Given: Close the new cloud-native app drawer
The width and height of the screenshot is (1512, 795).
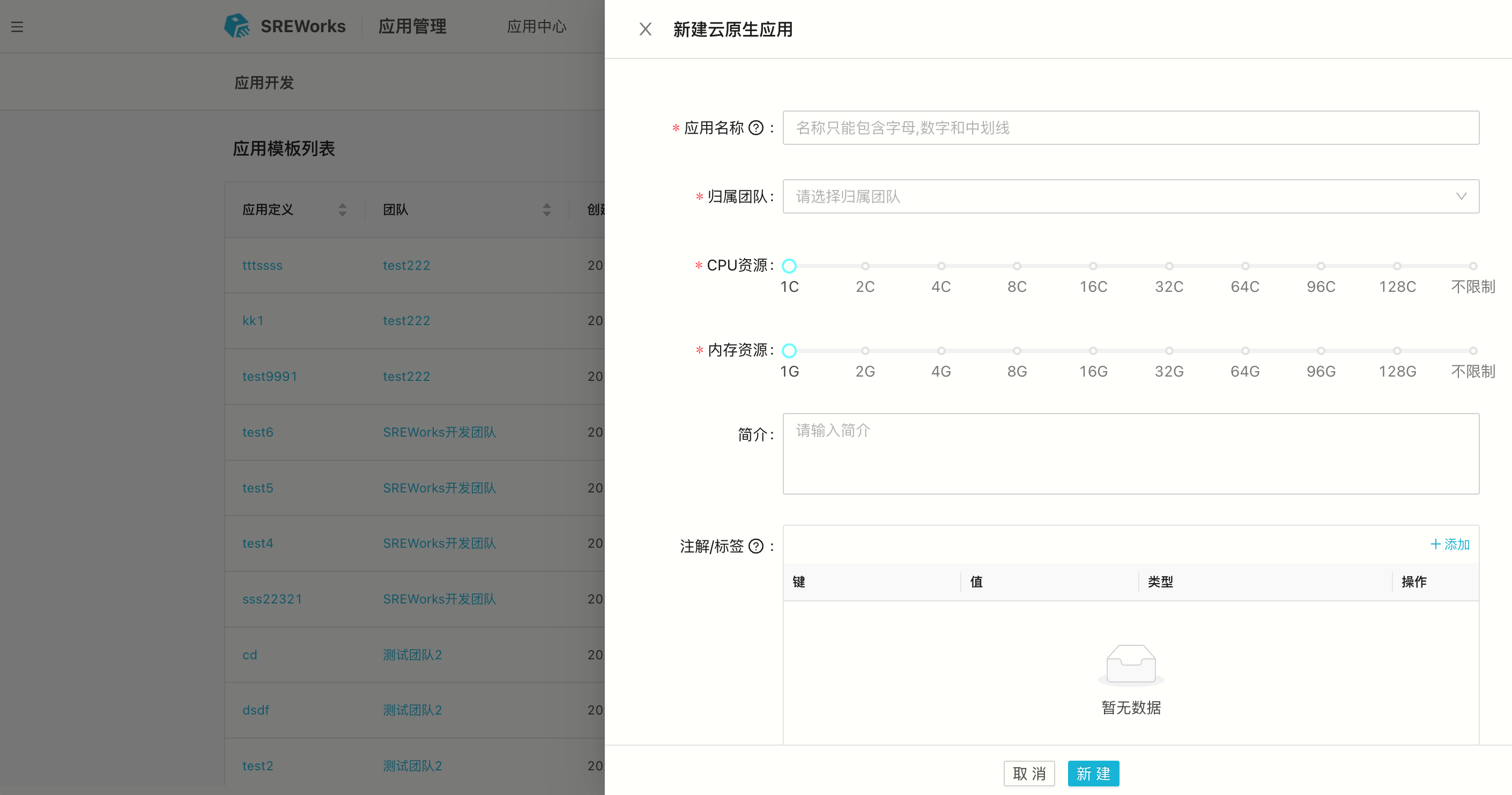Looking at the screenshot, I should [645, 30].
